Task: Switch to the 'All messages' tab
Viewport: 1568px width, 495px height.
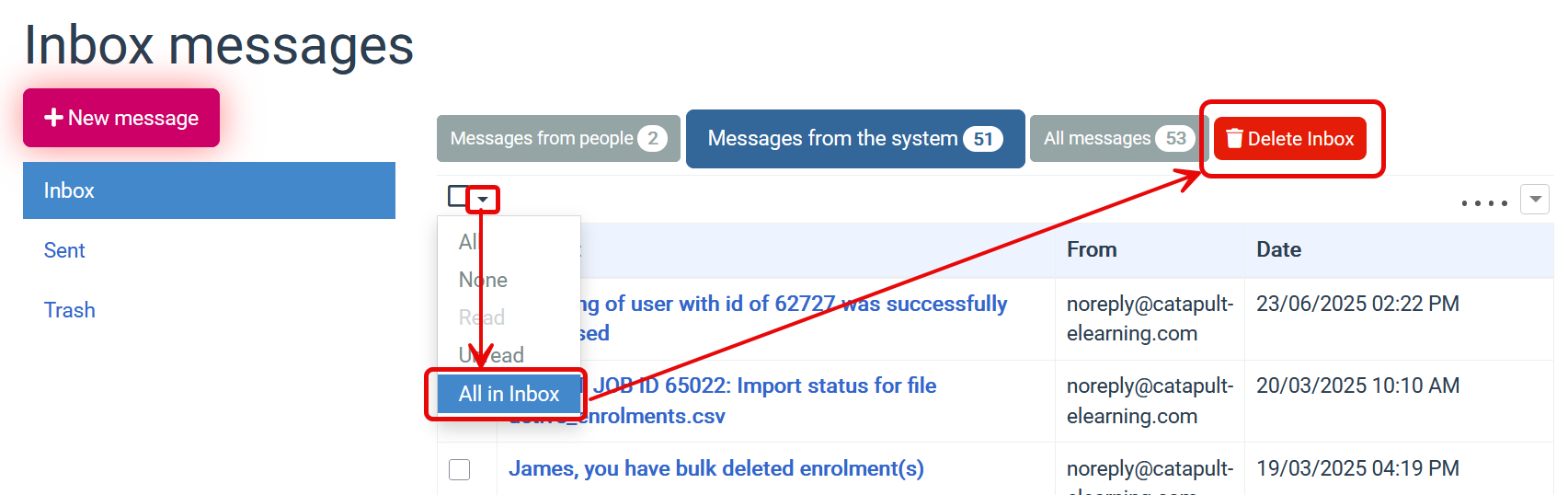Action: [x=1116, y=139]
